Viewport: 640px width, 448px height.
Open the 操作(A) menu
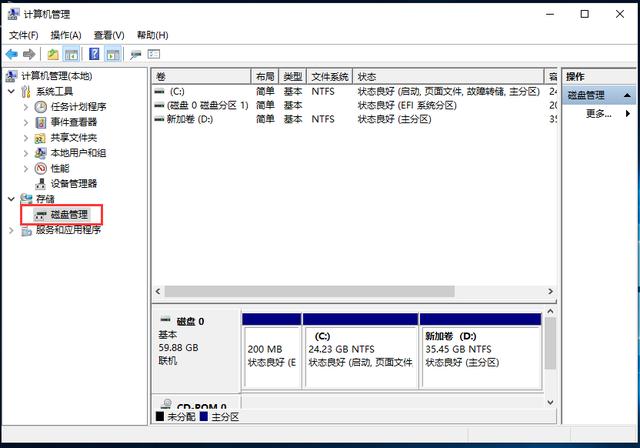(x=65, y=35)
